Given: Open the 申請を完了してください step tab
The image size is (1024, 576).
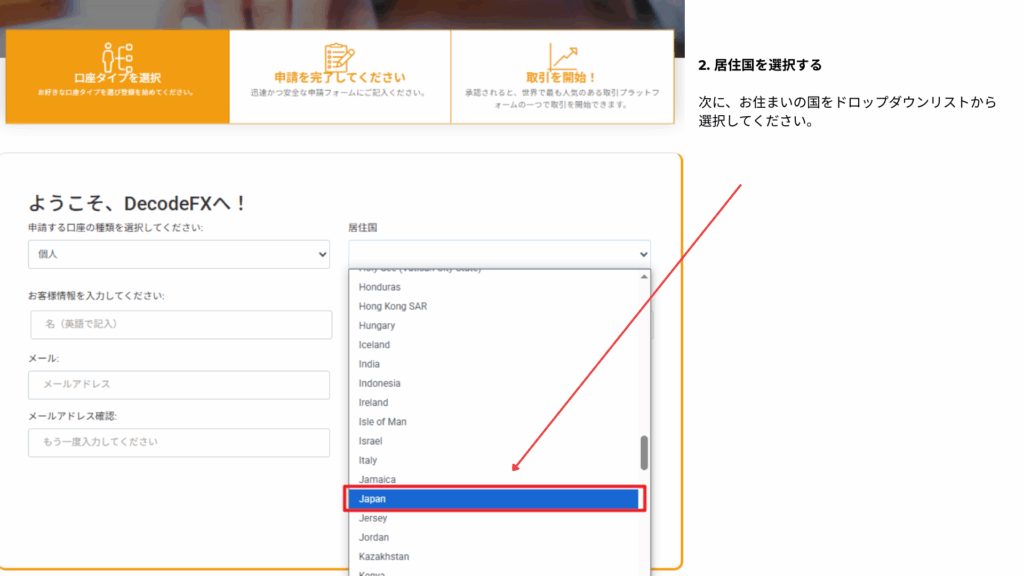Looking at the screenshot, I should tap(340, 77).
